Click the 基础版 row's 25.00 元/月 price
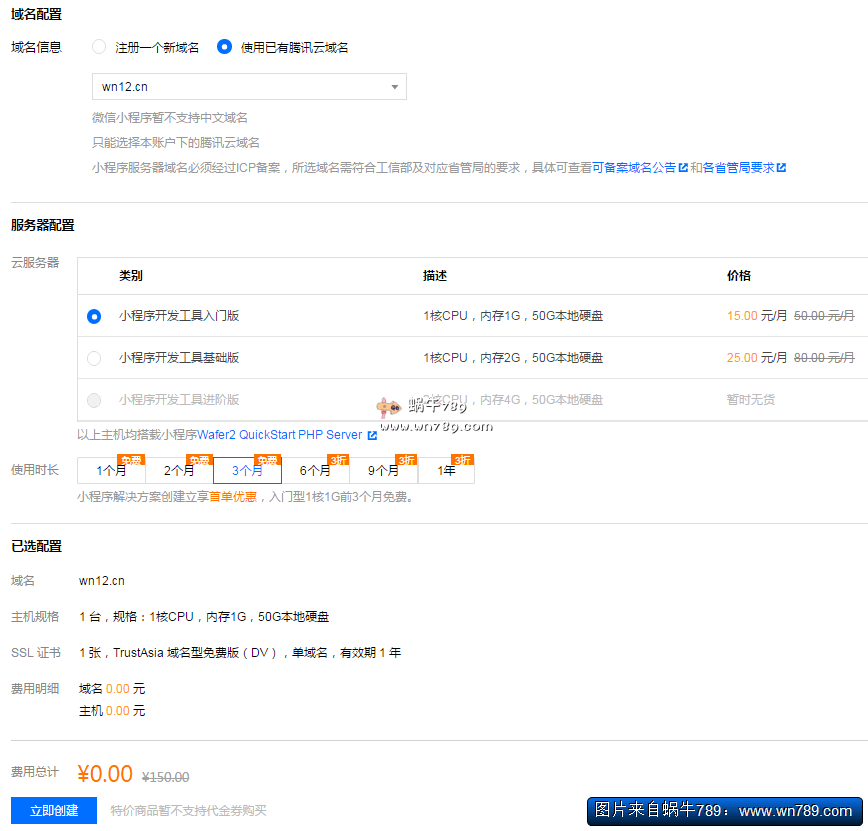Screen dimensions: 868x831 click(x=757, y=358)
